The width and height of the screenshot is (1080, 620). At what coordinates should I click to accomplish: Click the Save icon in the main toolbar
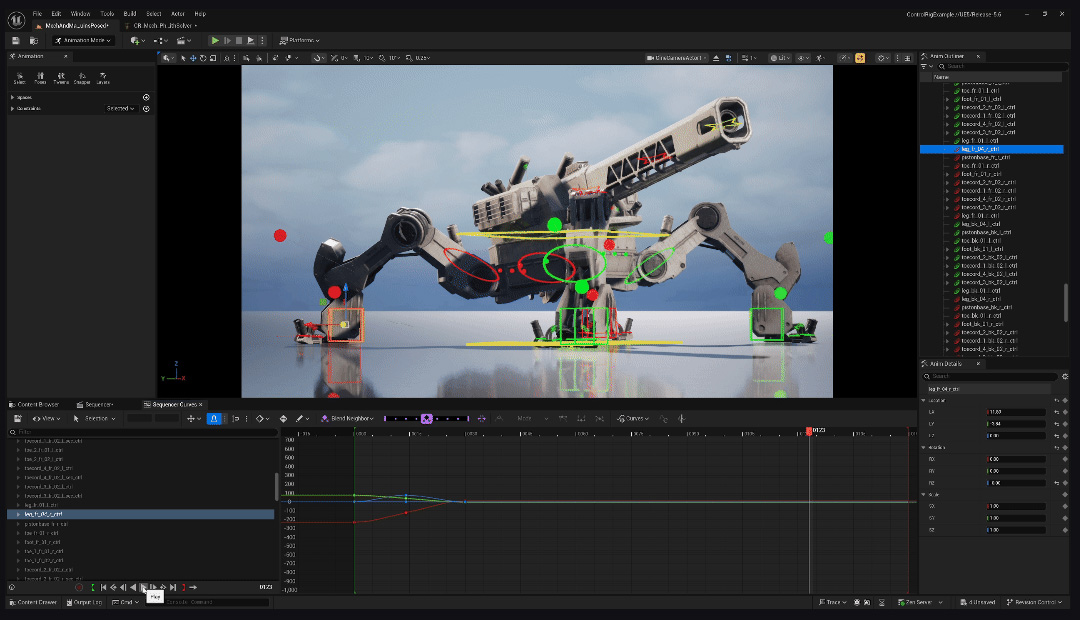coord(17,40)
